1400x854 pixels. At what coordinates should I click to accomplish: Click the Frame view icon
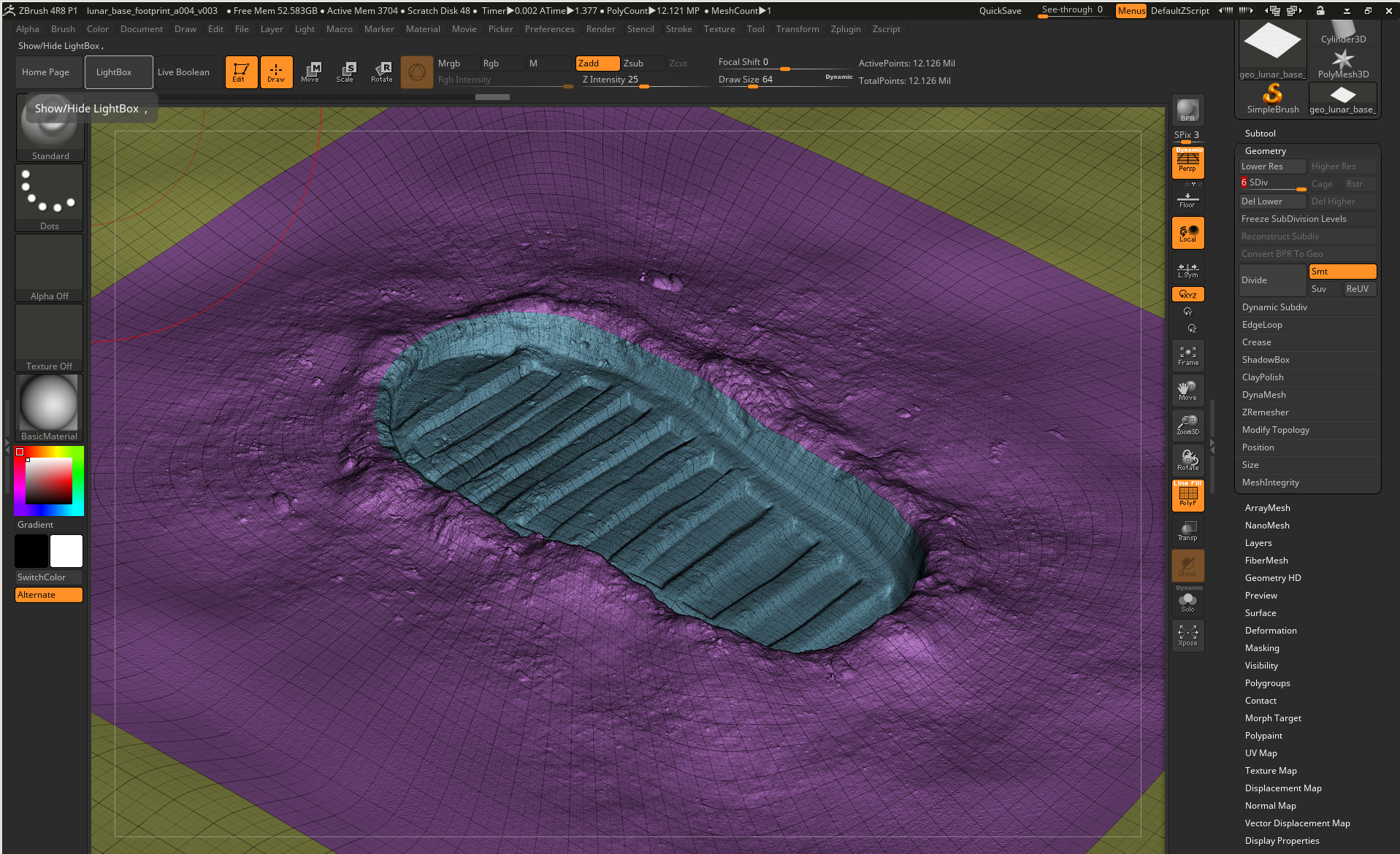pos(1187,355)
